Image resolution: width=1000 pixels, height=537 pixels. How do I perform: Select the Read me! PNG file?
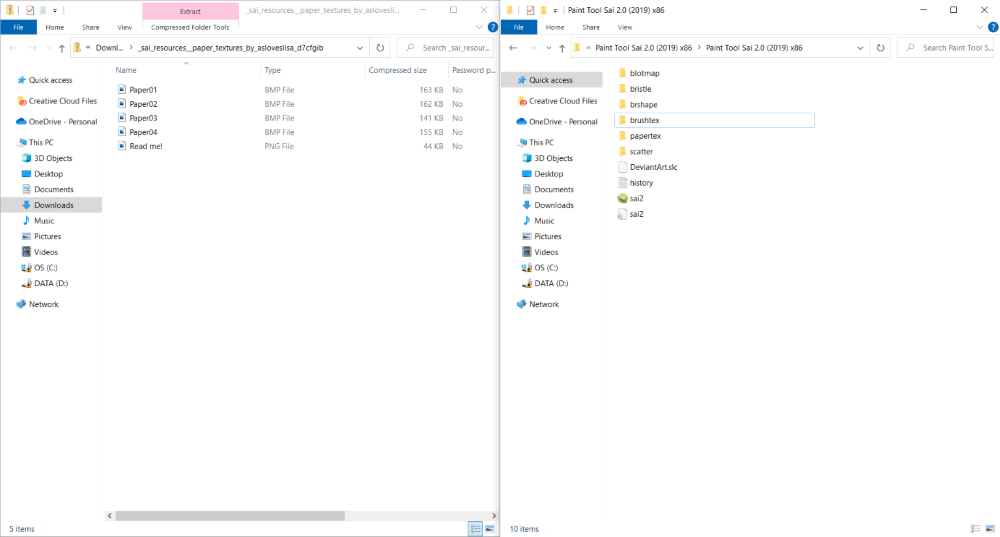point(145,146)
